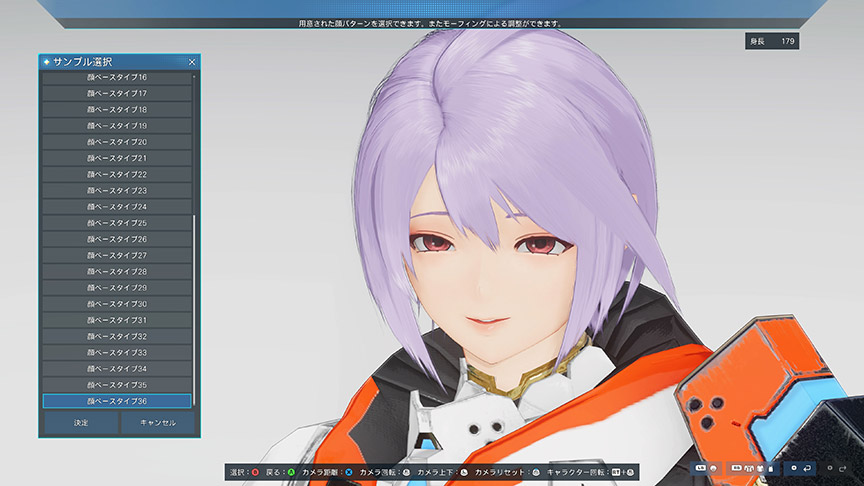The image size is (864, 486).
Task: Click the sample selection panel title icon
Action: pyautogui.click(x=46, y=62)
